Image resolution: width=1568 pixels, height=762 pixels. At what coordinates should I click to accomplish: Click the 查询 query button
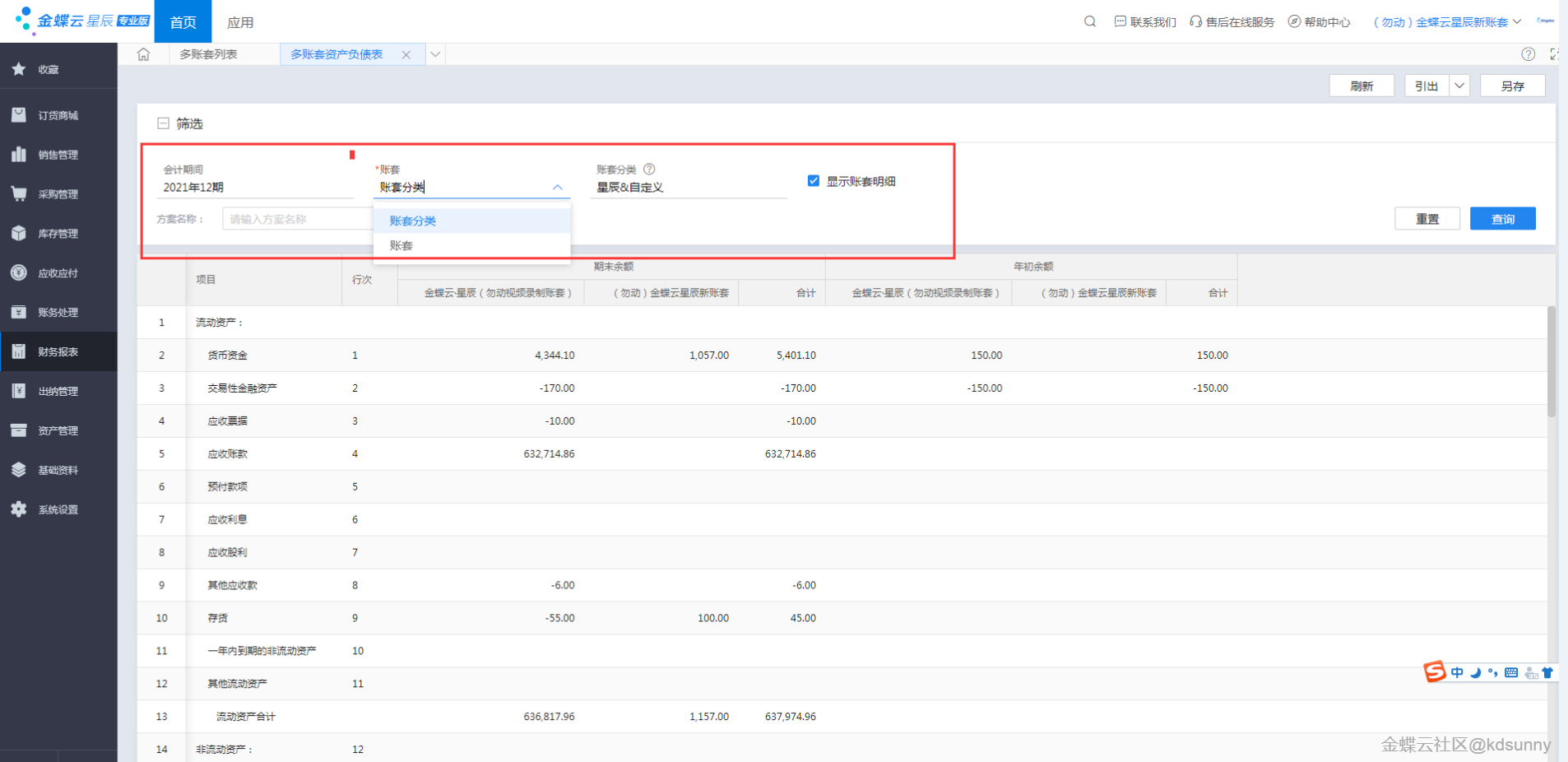point(1502,219)
